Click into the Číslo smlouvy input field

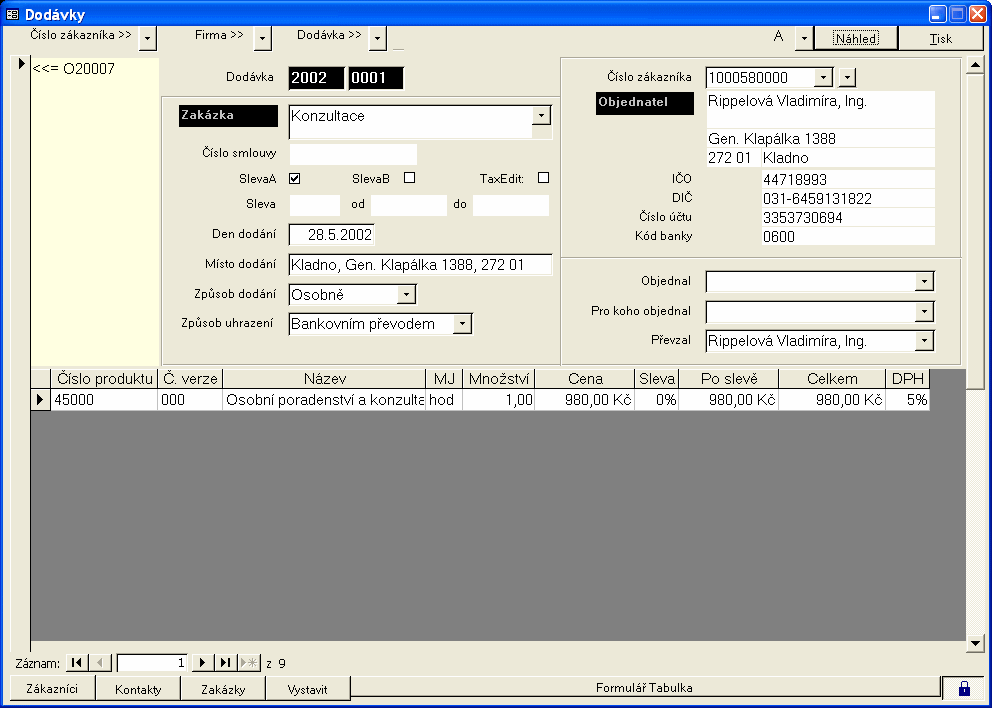(x=353, y=154)
